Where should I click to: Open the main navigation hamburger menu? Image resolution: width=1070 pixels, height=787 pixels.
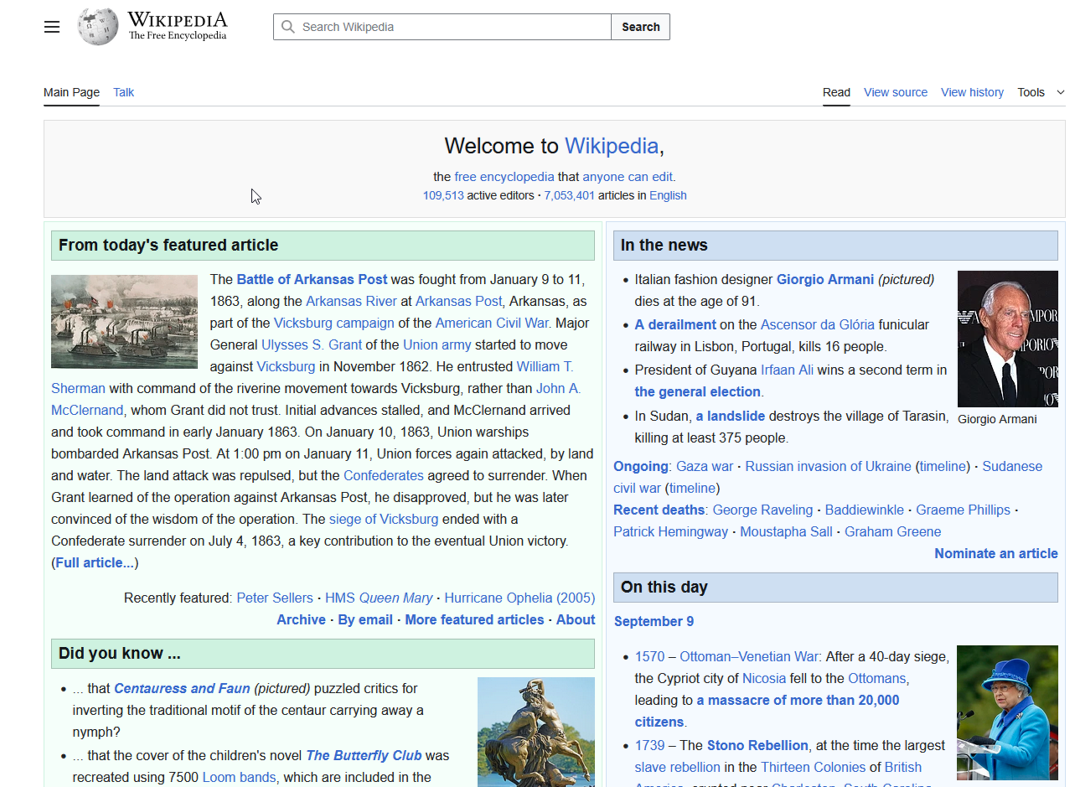[x=51, y=26]
